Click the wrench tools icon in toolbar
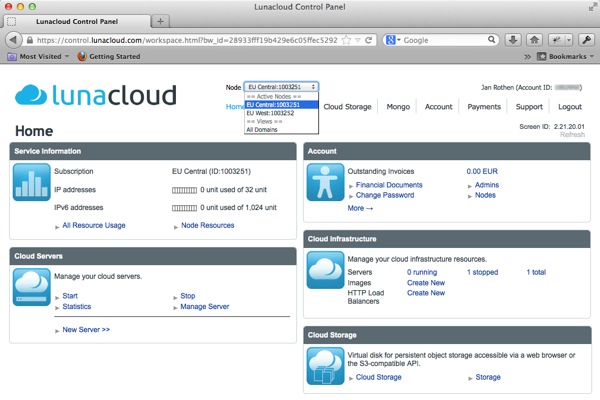The height and width of the screenshot is (400, 600). 586,40
